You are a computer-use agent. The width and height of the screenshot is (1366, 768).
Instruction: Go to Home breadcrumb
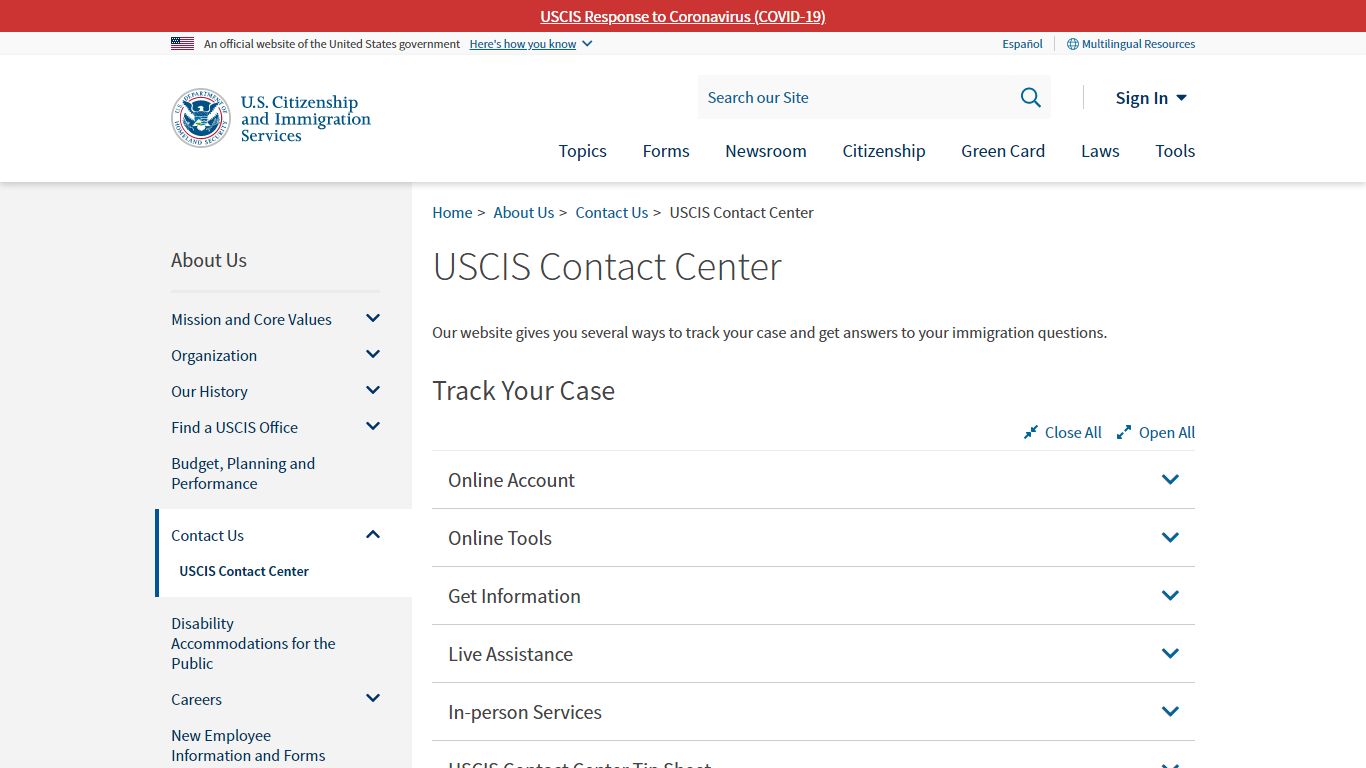coord(452,212)
